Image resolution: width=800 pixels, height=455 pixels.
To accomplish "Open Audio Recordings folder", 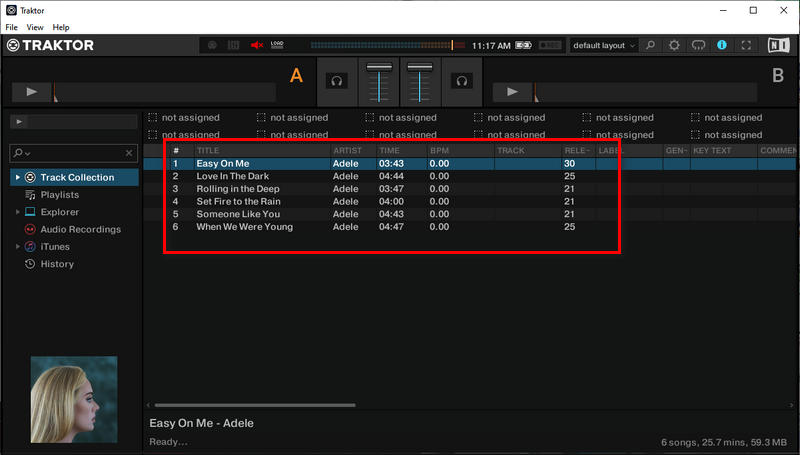I will click(81, 230).
